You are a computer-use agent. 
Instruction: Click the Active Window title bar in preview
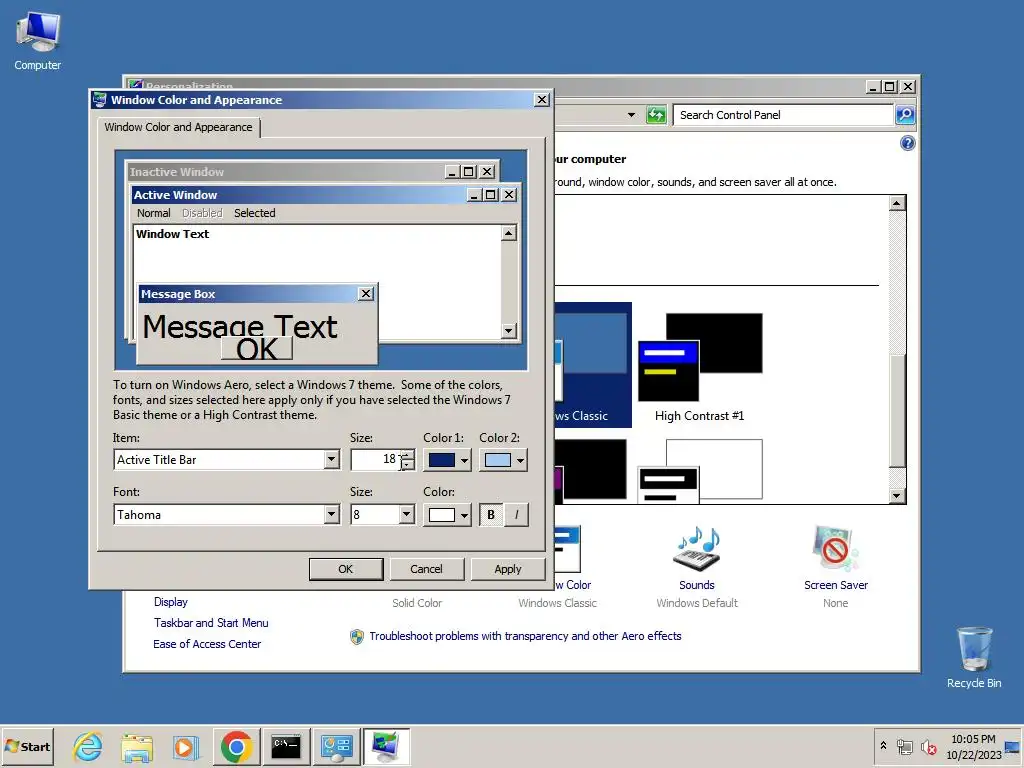point(298,195)
